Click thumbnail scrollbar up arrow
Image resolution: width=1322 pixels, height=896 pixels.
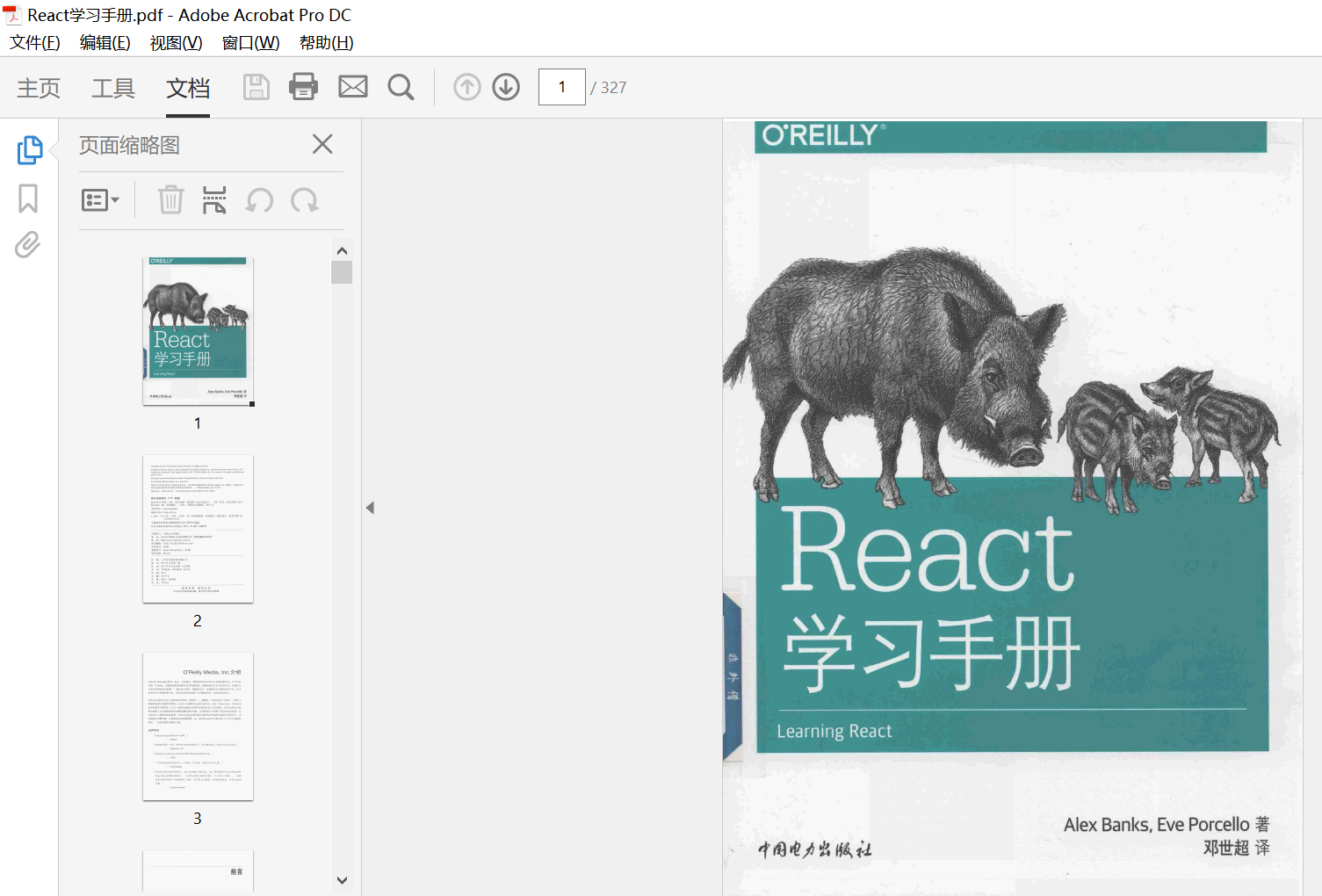343,250
